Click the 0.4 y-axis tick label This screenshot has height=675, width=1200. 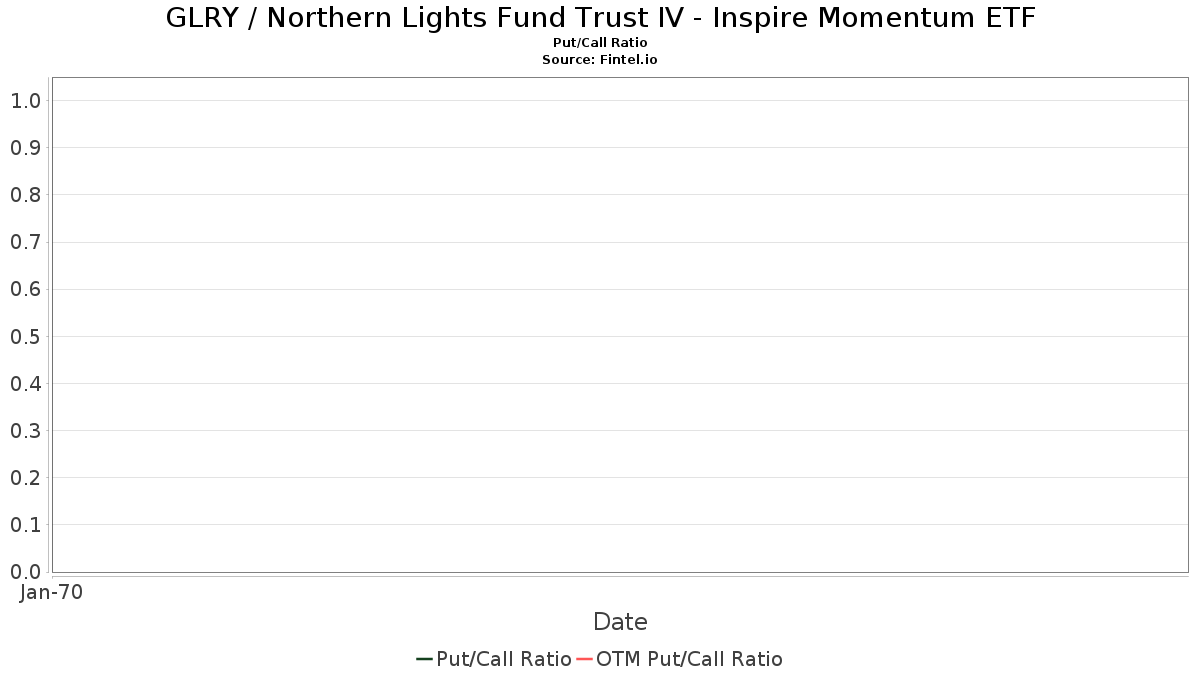(x=25, y=384)
